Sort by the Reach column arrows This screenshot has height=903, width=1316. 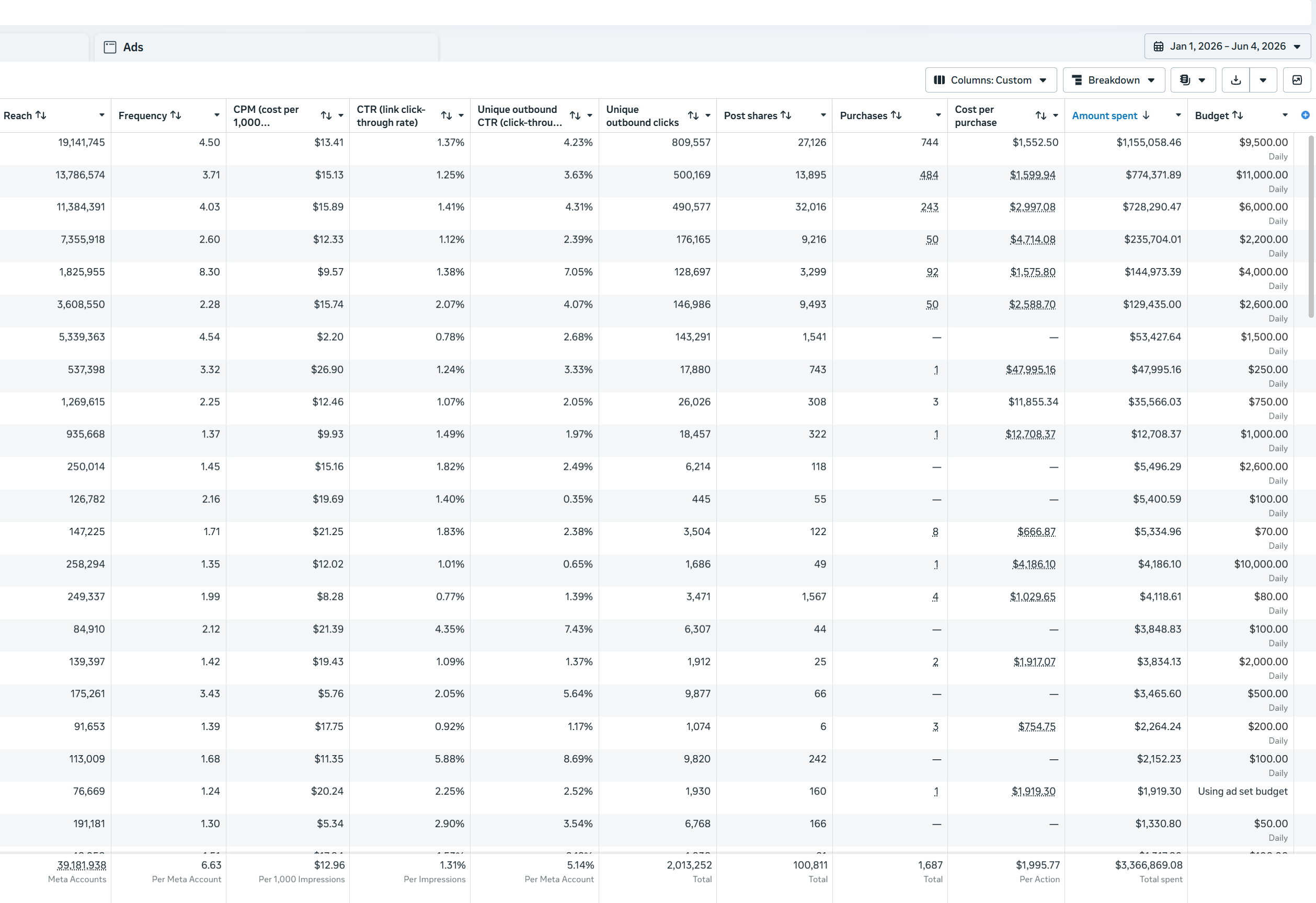point(41,115)
